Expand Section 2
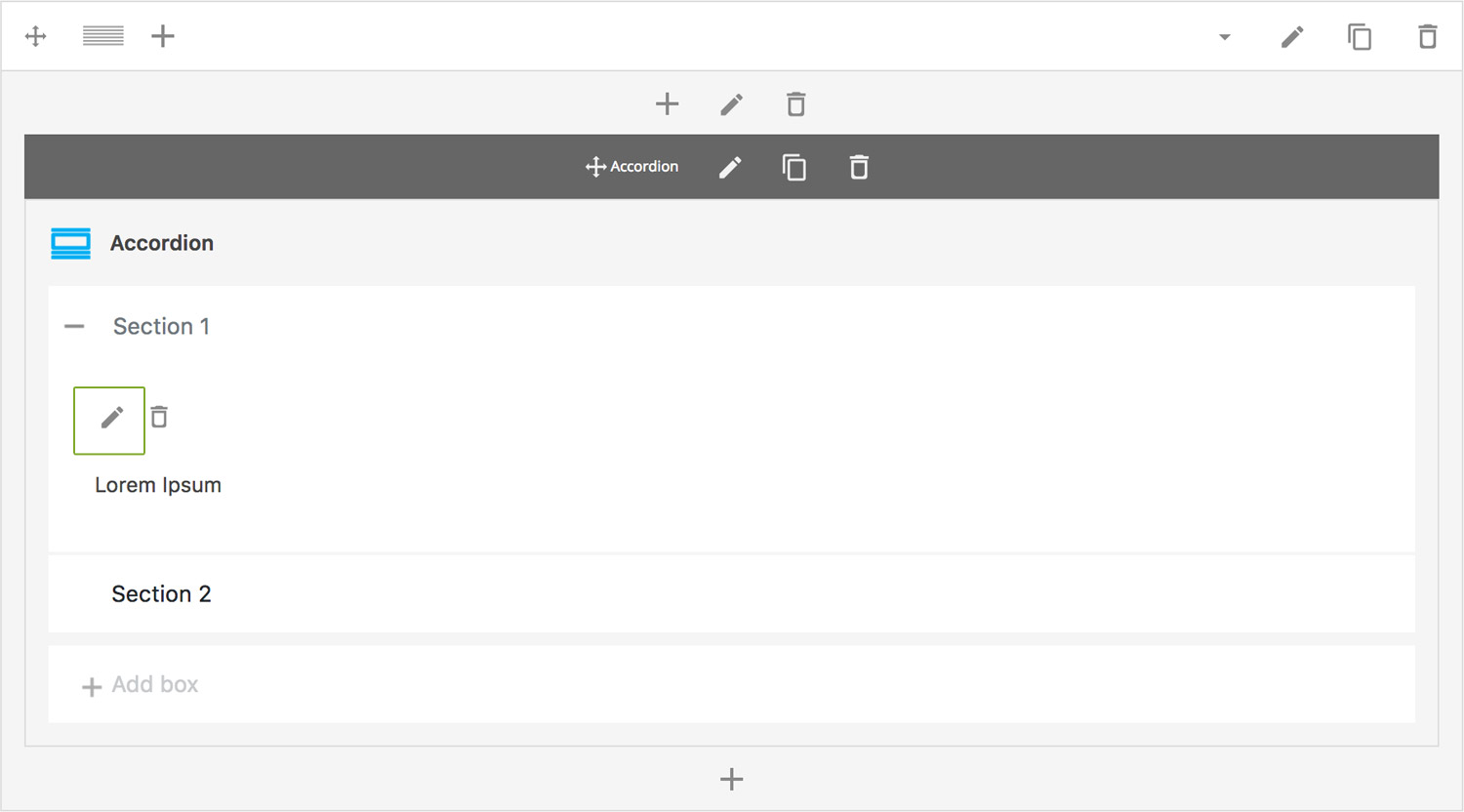1464x812 pixels. (731, 594)
